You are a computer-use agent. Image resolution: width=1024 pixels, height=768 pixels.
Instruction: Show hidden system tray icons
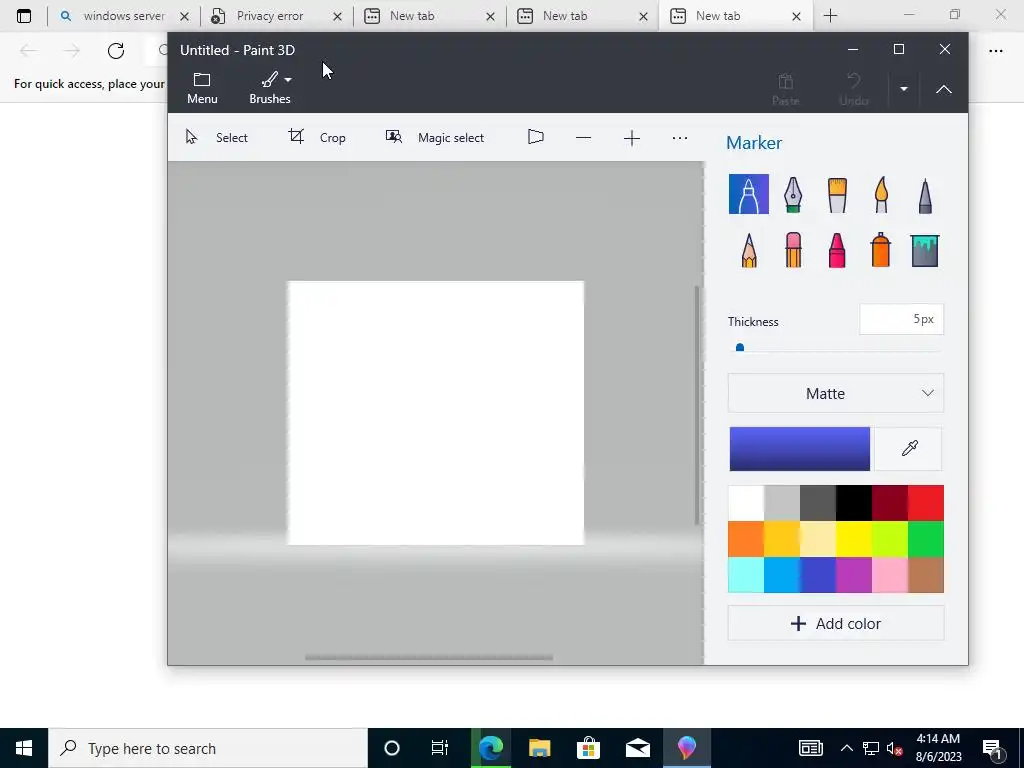pyautogui.click(x=846, y=748)
